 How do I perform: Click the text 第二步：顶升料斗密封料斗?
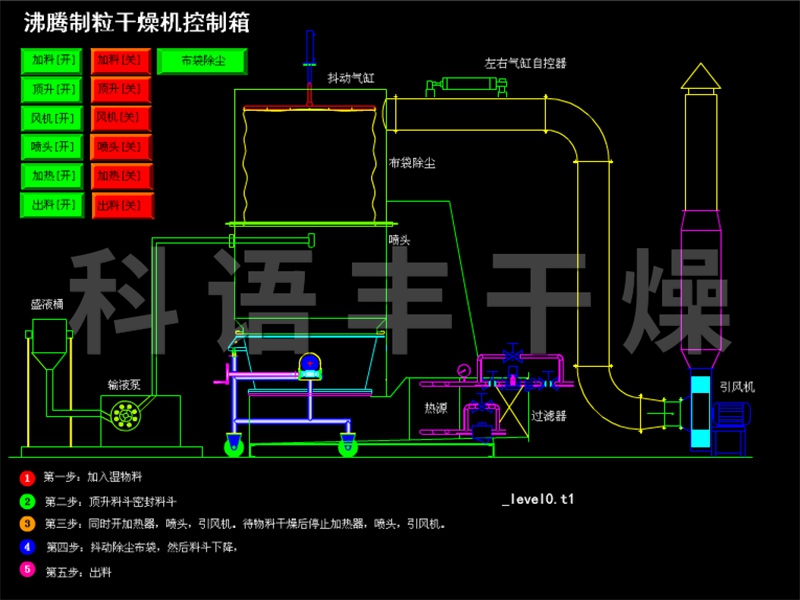click(110, 502)
